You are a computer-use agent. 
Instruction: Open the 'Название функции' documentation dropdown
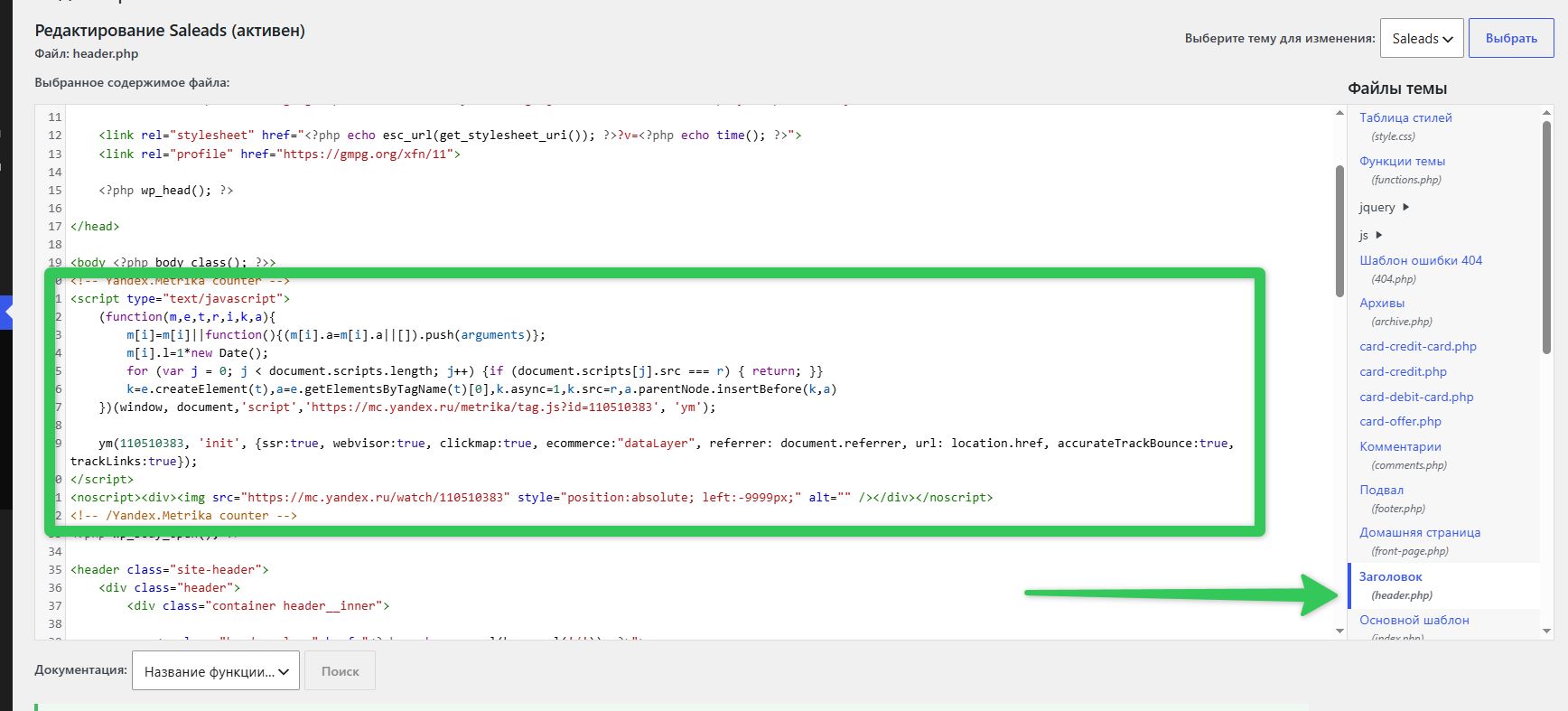coord(215,671)
